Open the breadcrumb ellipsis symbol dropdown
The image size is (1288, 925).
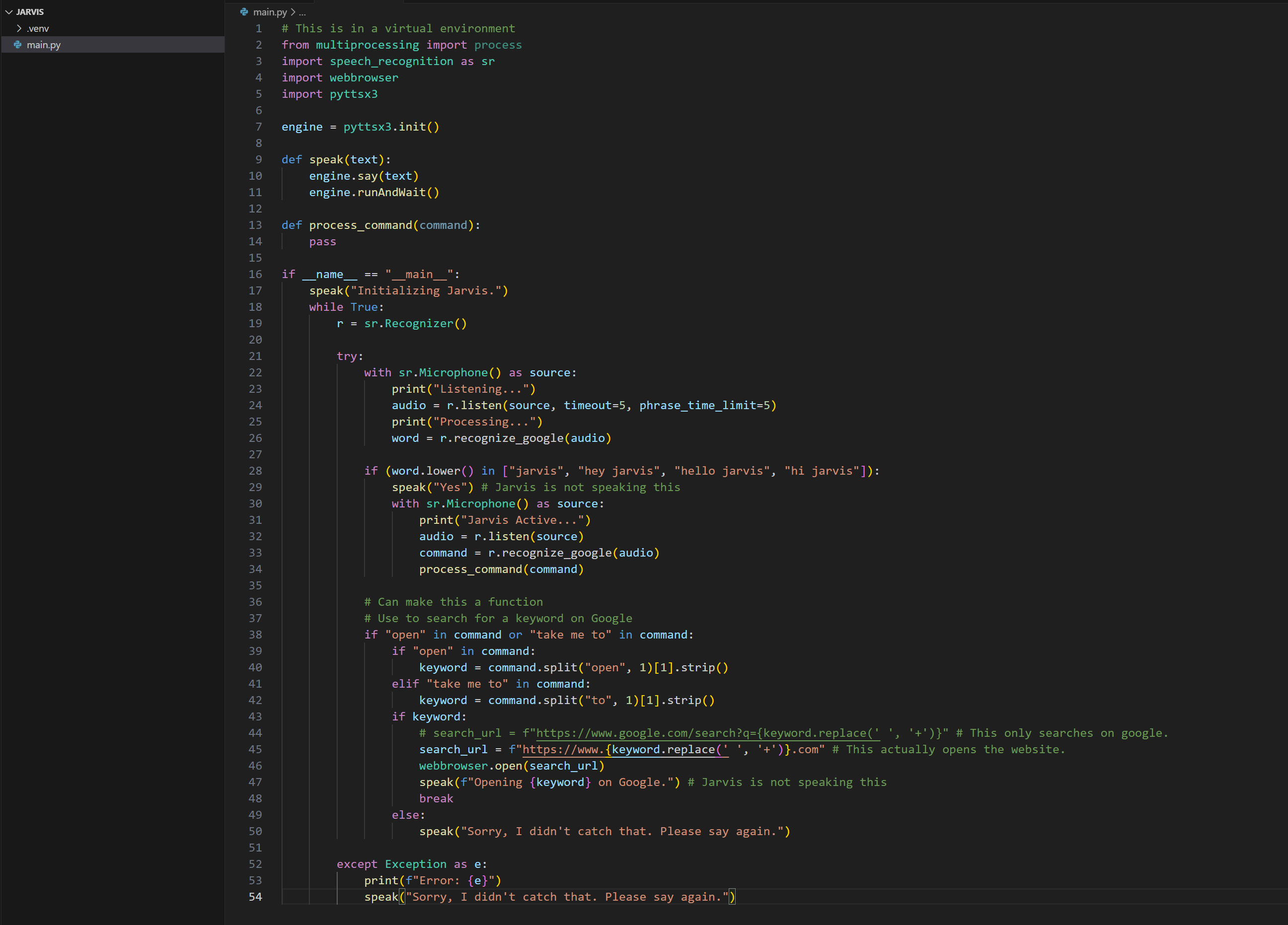coord(302,12)
